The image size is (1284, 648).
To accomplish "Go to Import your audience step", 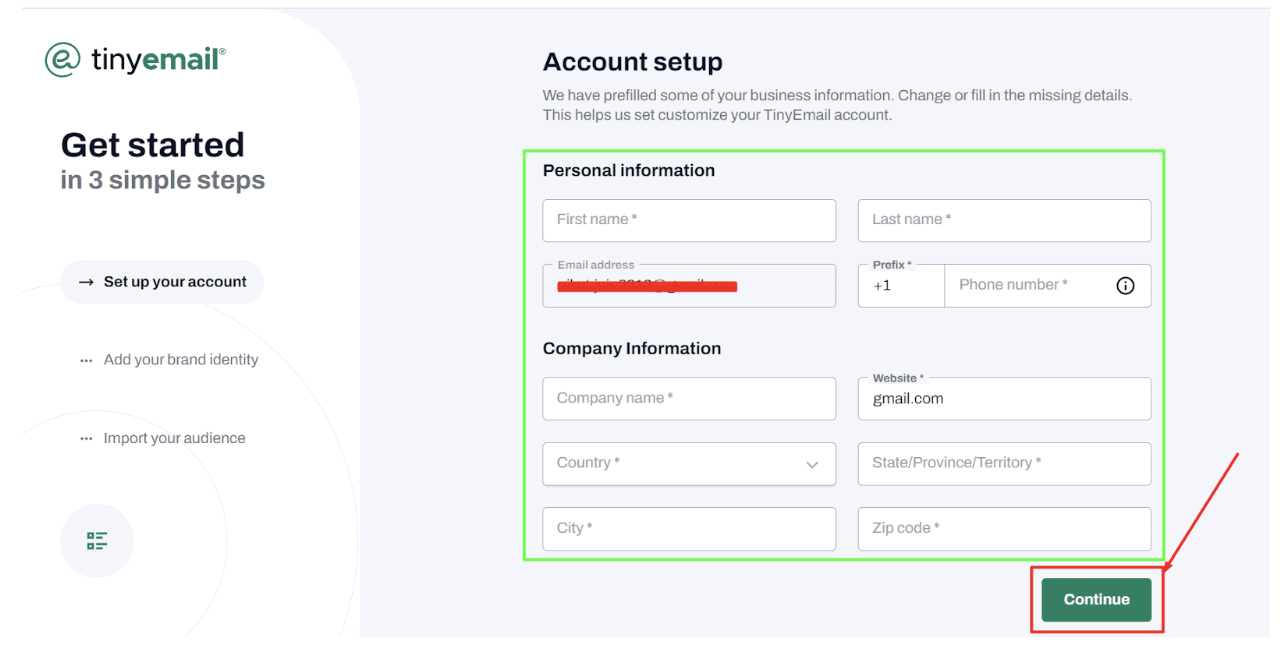I will coord(174,438).
